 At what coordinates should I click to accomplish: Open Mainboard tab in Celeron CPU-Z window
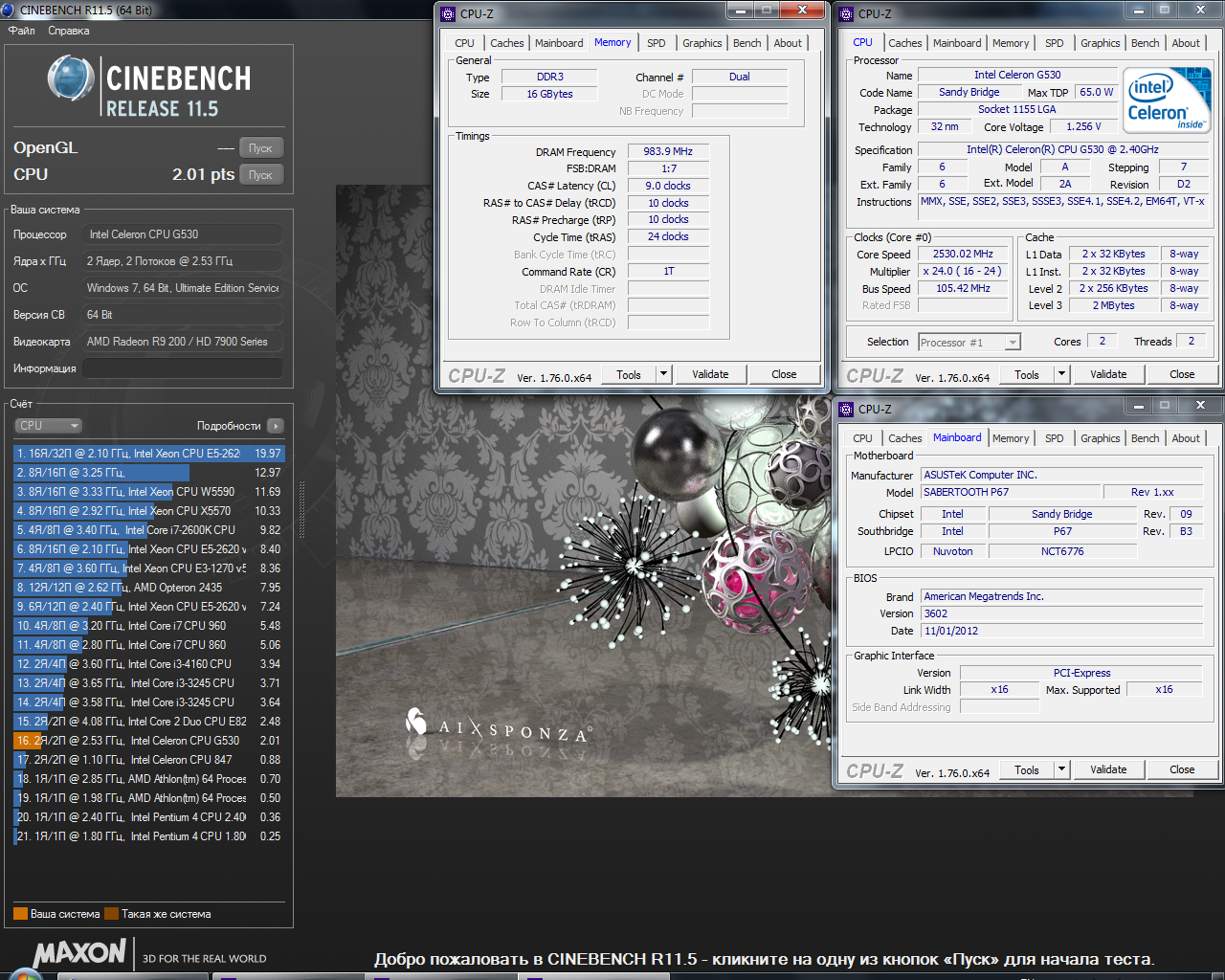tap(957, 43)
